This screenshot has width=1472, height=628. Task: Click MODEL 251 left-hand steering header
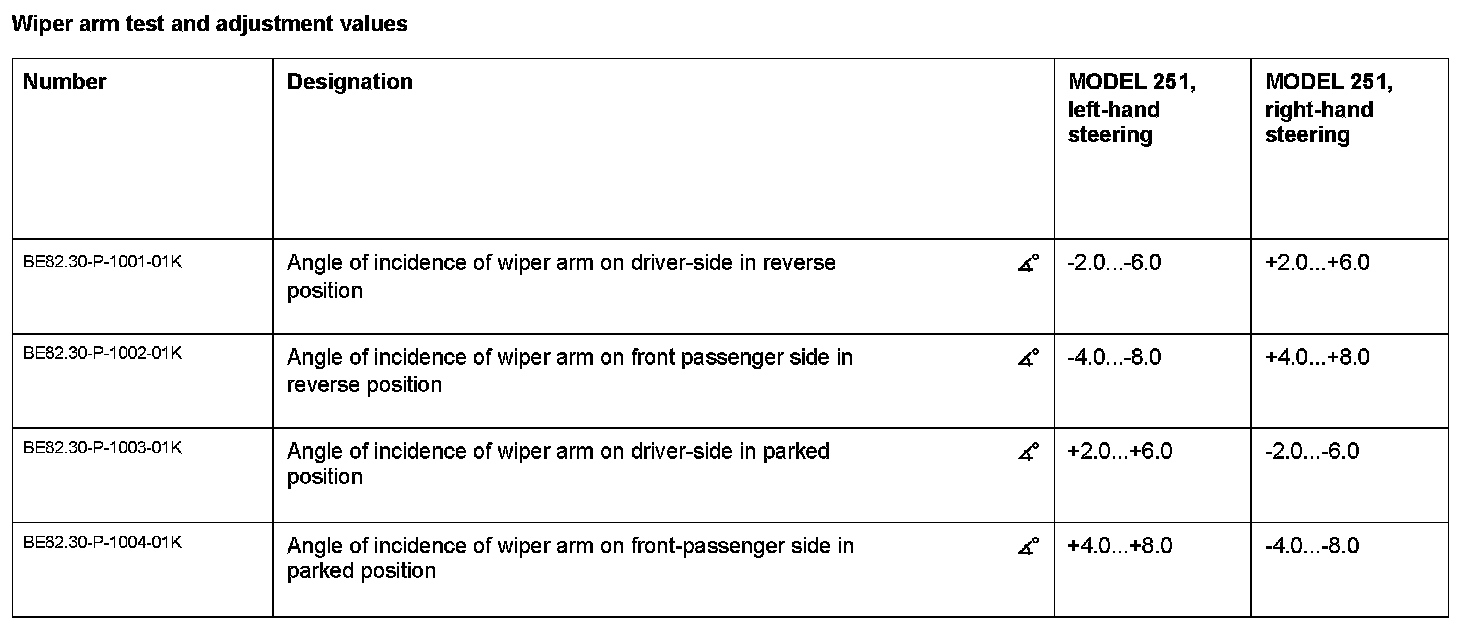(1132, 108)
